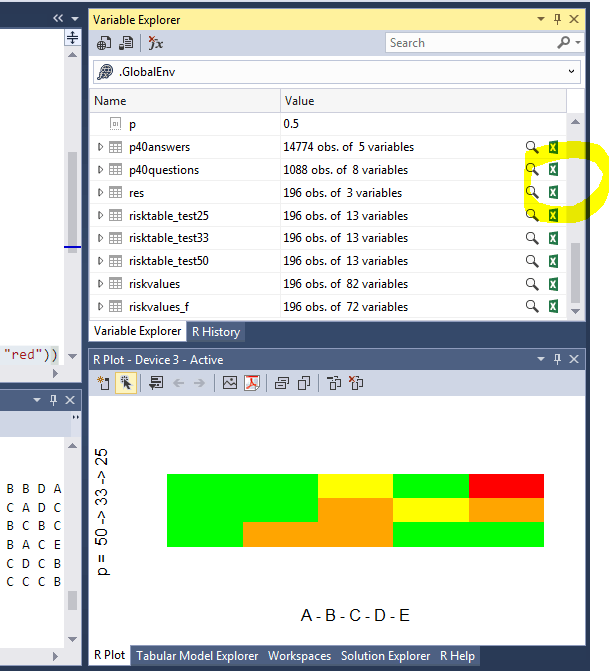The height and width of the screenshot is (671, 609).
Task: Open Variable Explorer window options dropdown arrow
Action: pyautogui.click(x=541, y=19)
